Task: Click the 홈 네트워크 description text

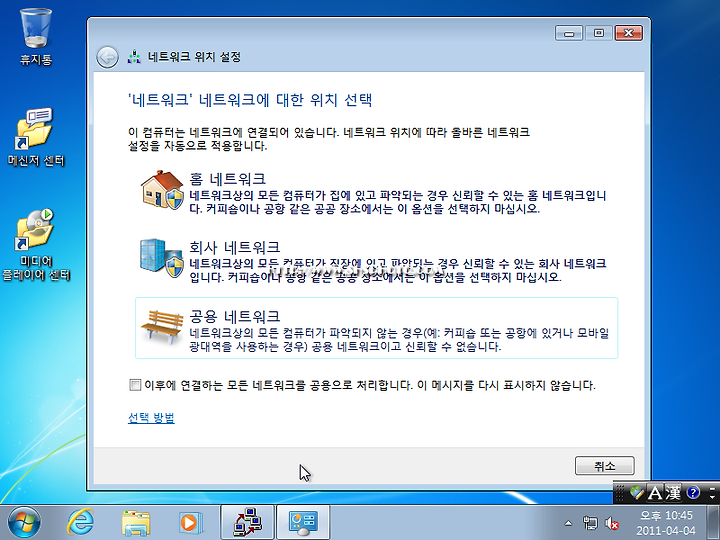Action: tap(398, 202)
